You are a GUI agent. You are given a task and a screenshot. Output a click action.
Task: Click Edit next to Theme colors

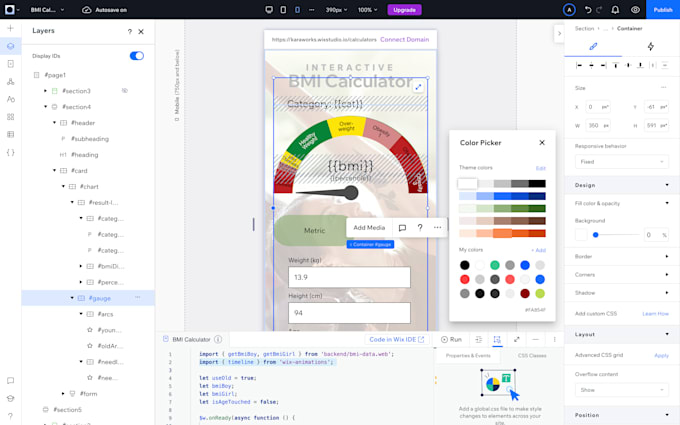tap(540, 168)
